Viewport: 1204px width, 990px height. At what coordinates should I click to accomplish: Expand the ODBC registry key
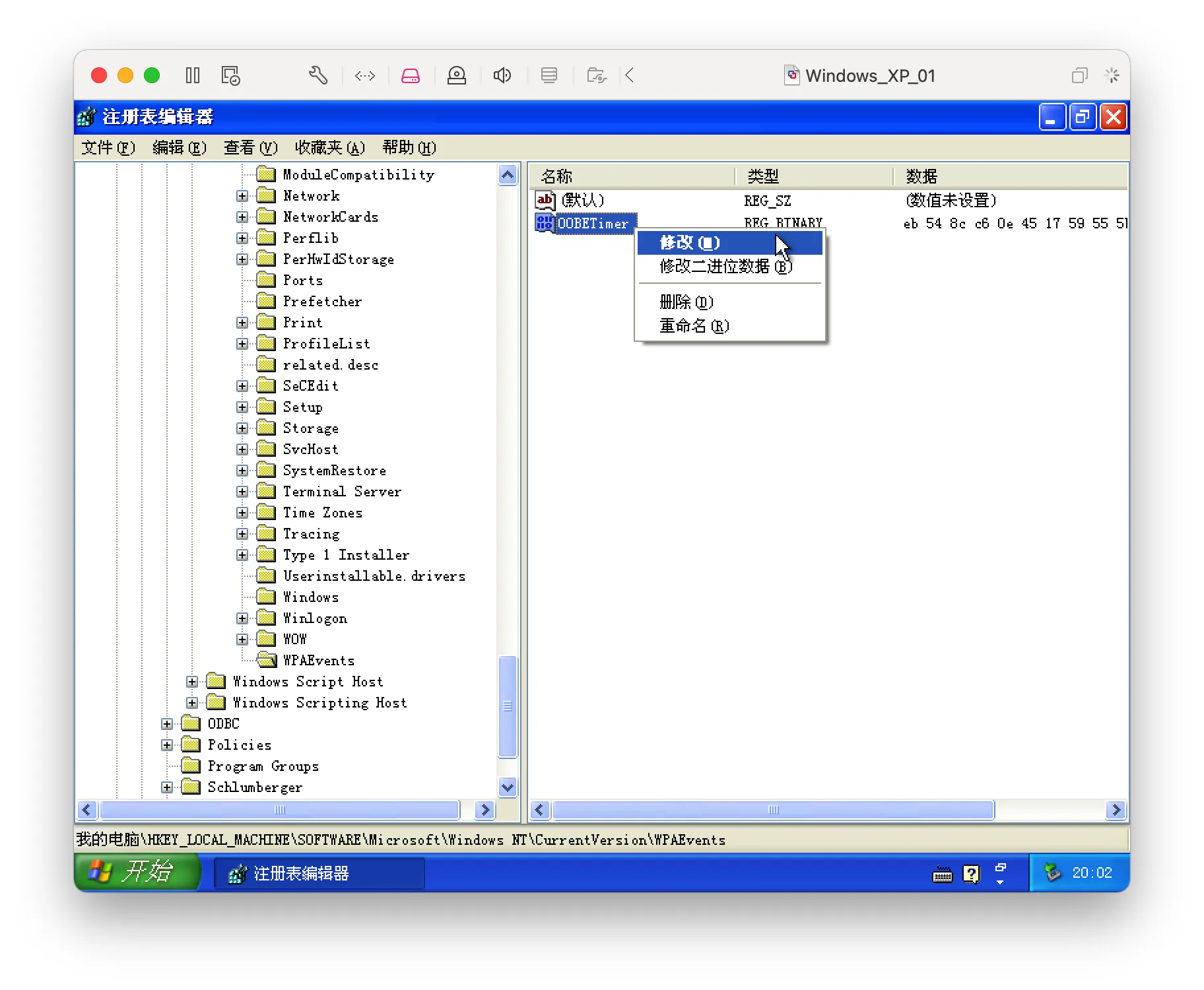167,724
